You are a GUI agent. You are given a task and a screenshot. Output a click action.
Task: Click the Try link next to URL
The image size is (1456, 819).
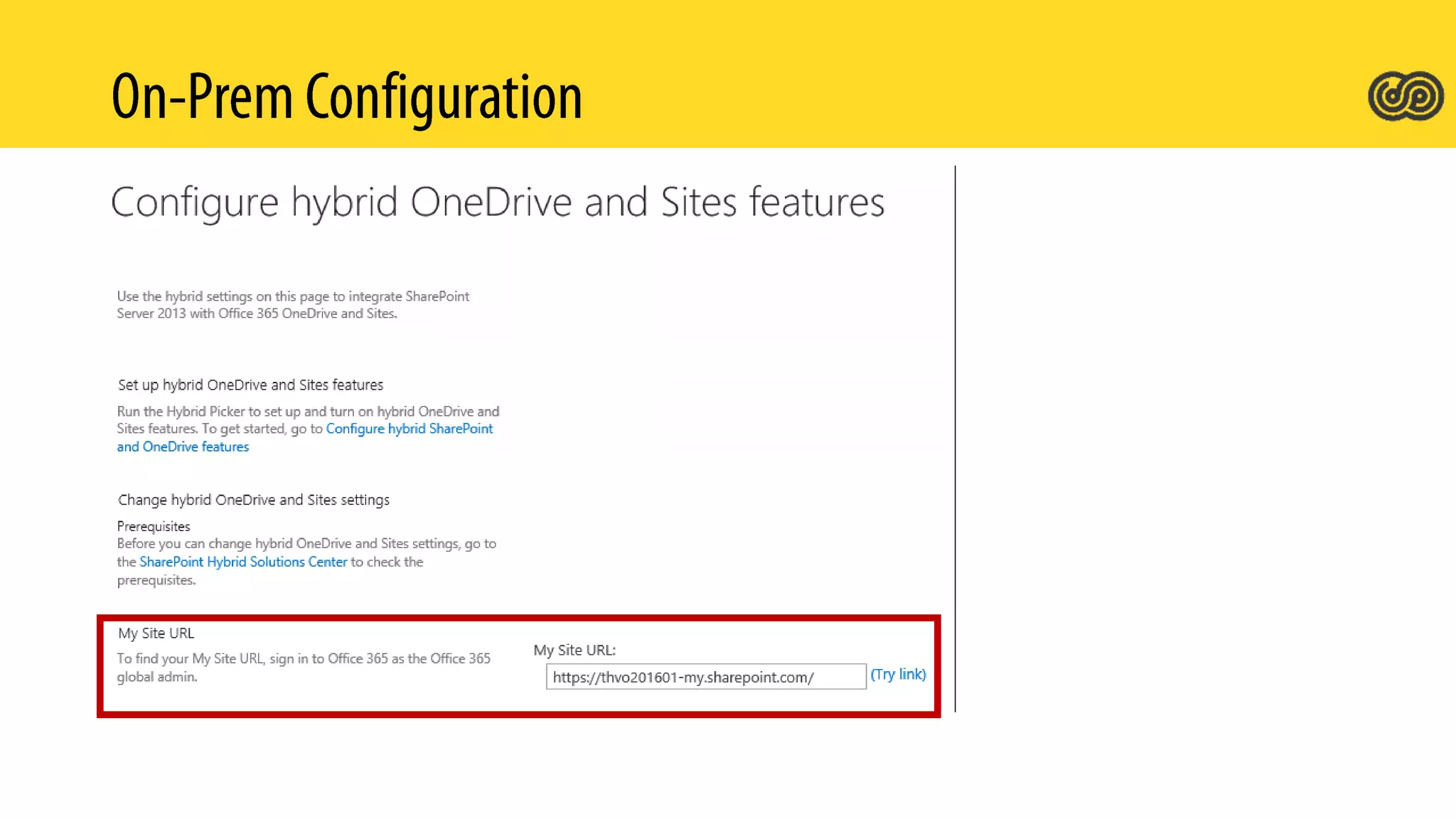[898, 674]
